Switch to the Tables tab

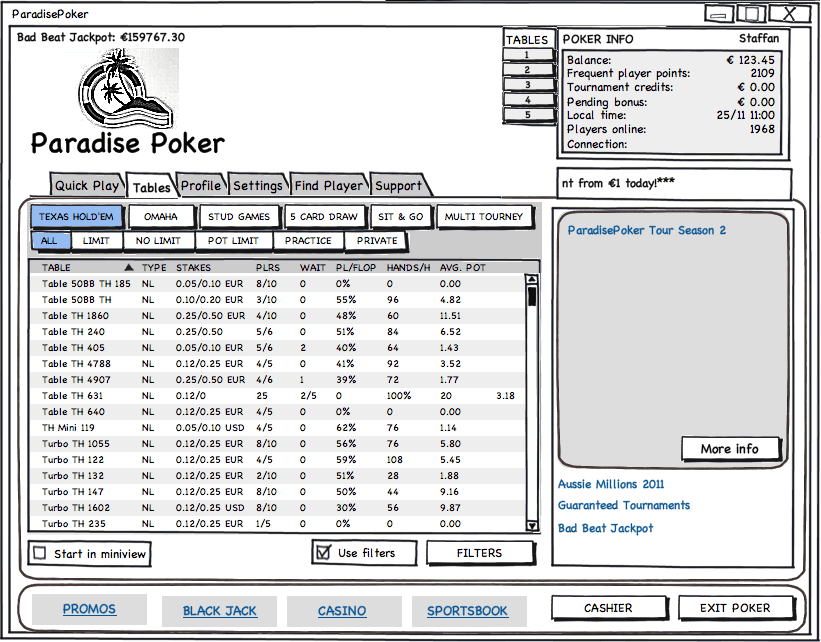(x=152, y=186)
